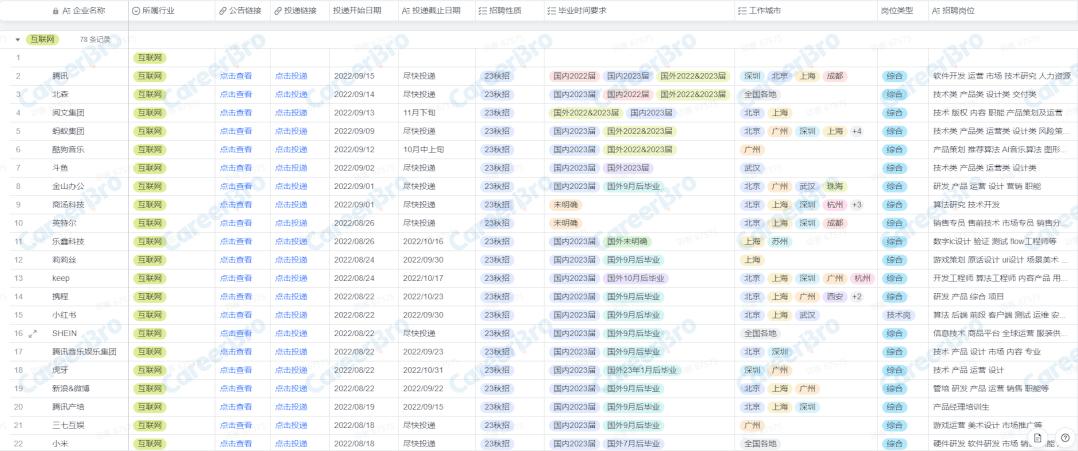Click the 产品经理培训生 position cell
The width and height of the screenshot is (1078, 451).
click(962, 406)
